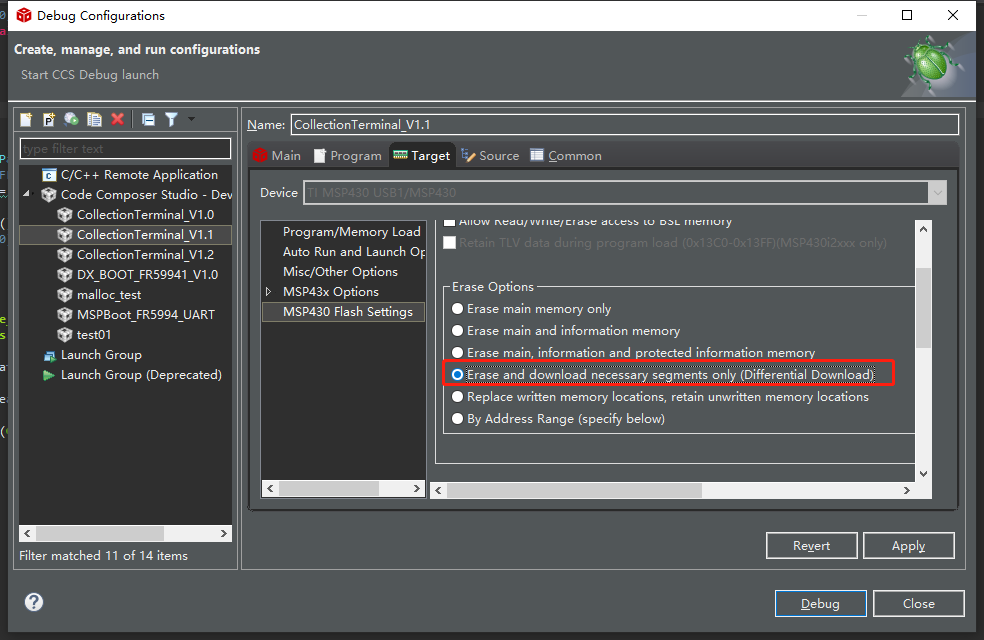
Task: Click the configuration tree horizontal scrollbar thumb
Action: (100, 533)
